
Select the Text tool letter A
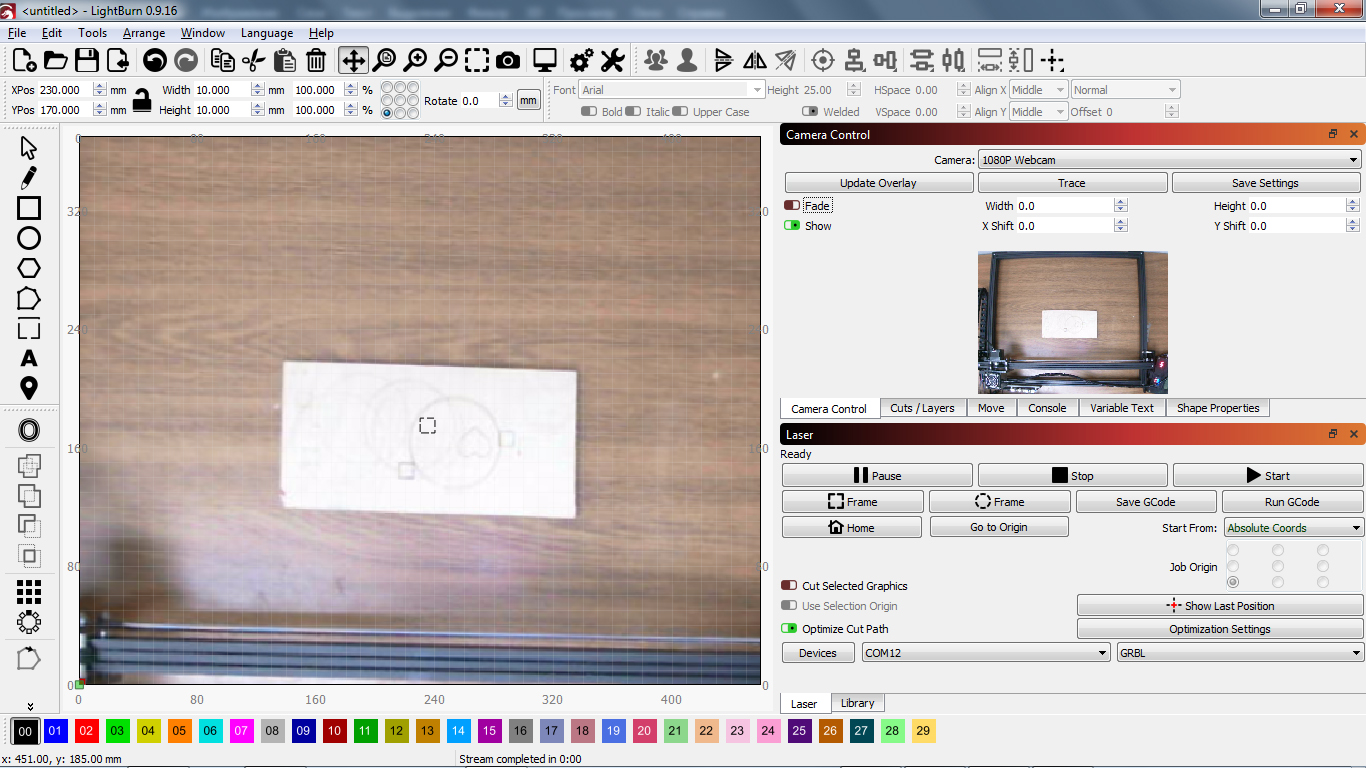[29, 358]
